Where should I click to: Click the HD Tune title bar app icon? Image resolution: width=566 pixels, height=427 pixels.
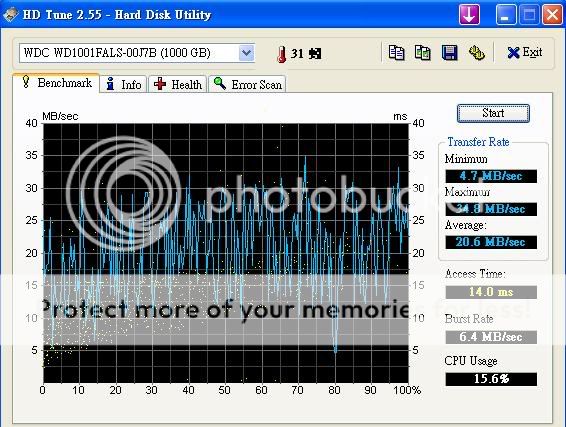[10, 14]
